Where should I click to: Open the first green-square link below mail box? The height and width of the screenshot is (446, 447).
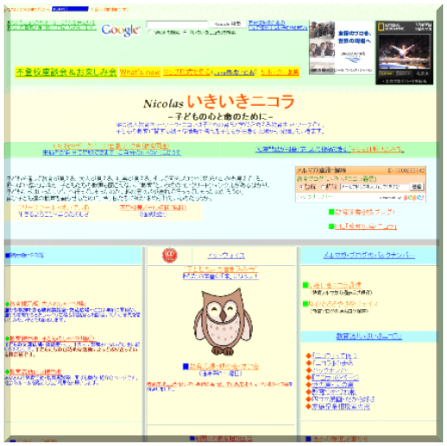[364, 212]
